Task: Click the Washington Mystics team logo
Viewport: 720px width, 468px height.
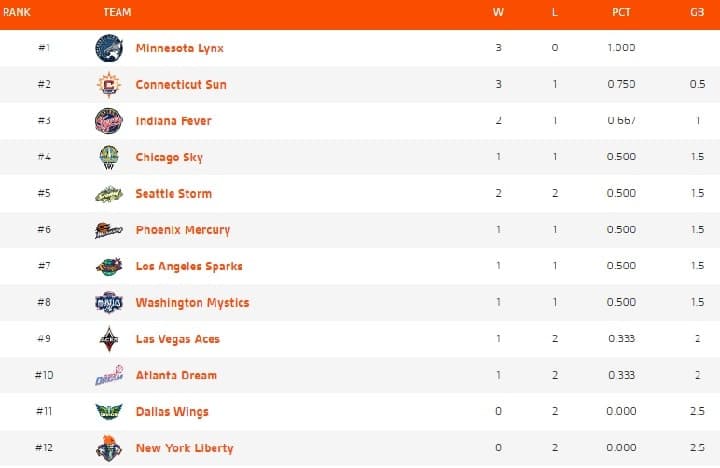Action: pyautogui.click(x=108, y=302)
